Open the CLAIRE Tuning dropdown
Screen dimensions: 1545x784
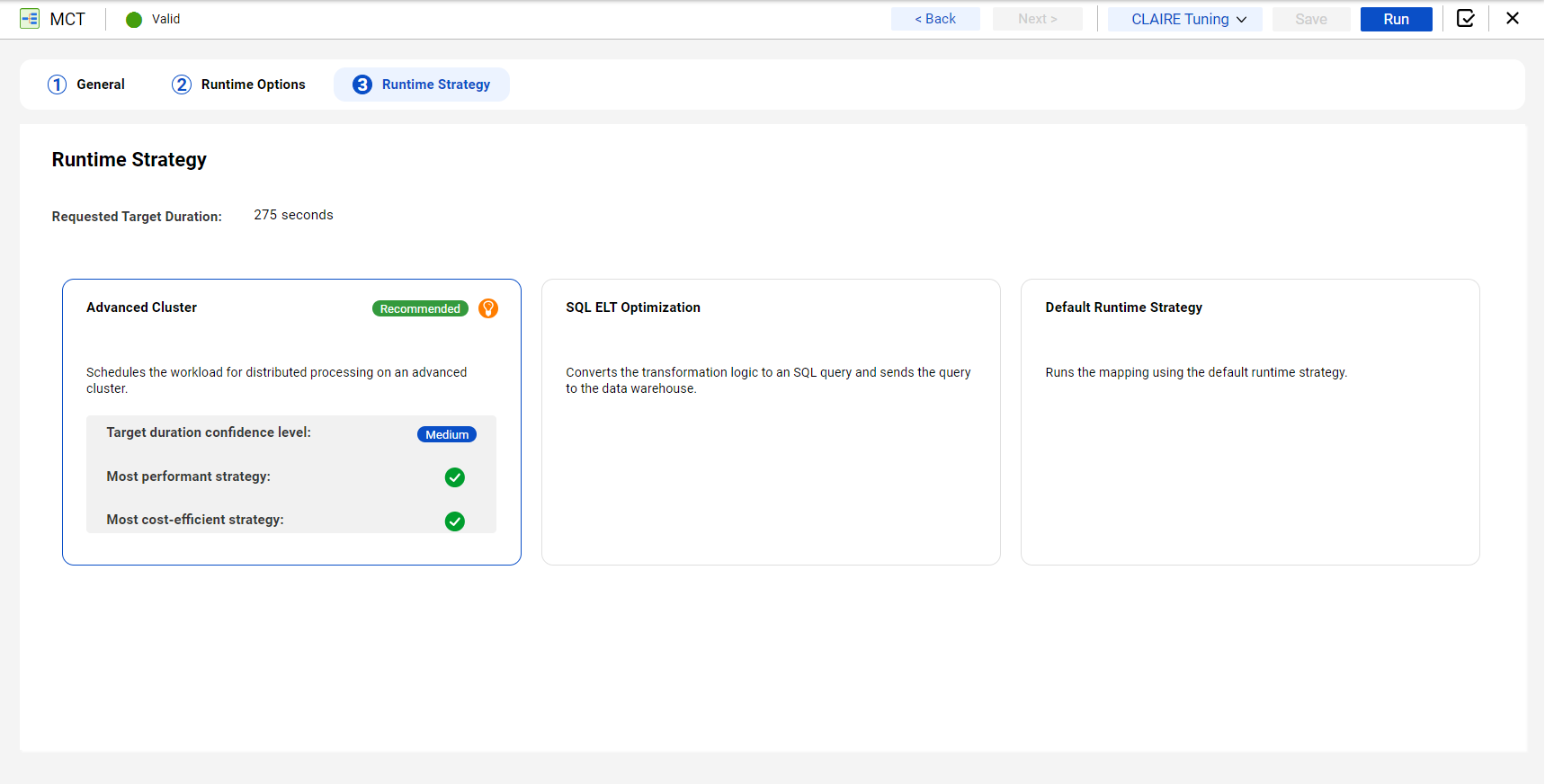pyautogui.click(x=1185, y=19)
